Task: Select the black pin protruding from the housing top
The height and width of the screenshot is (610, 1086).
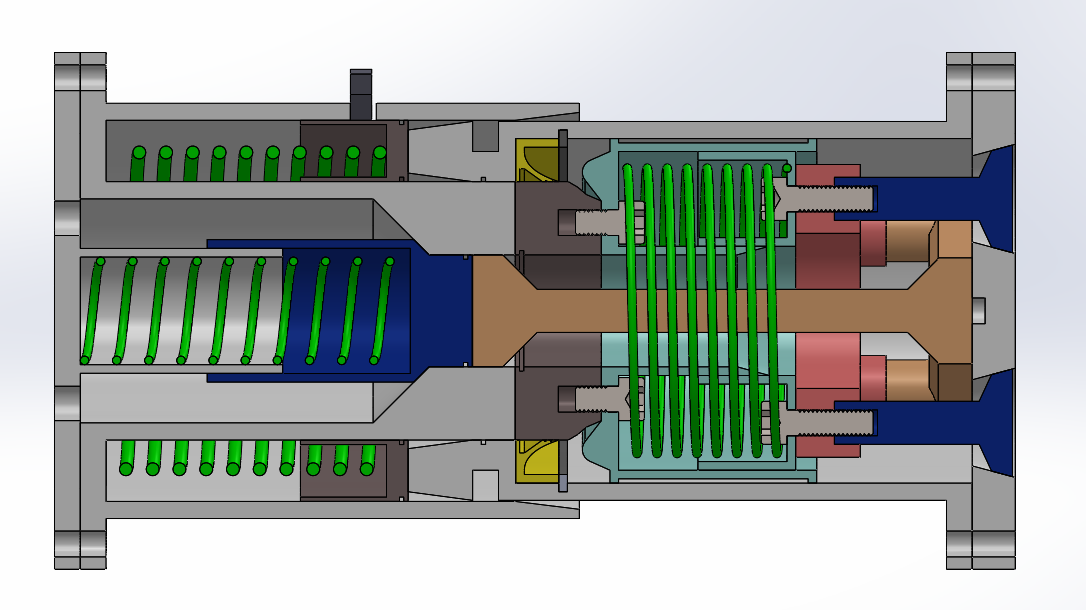Action: 361,94
